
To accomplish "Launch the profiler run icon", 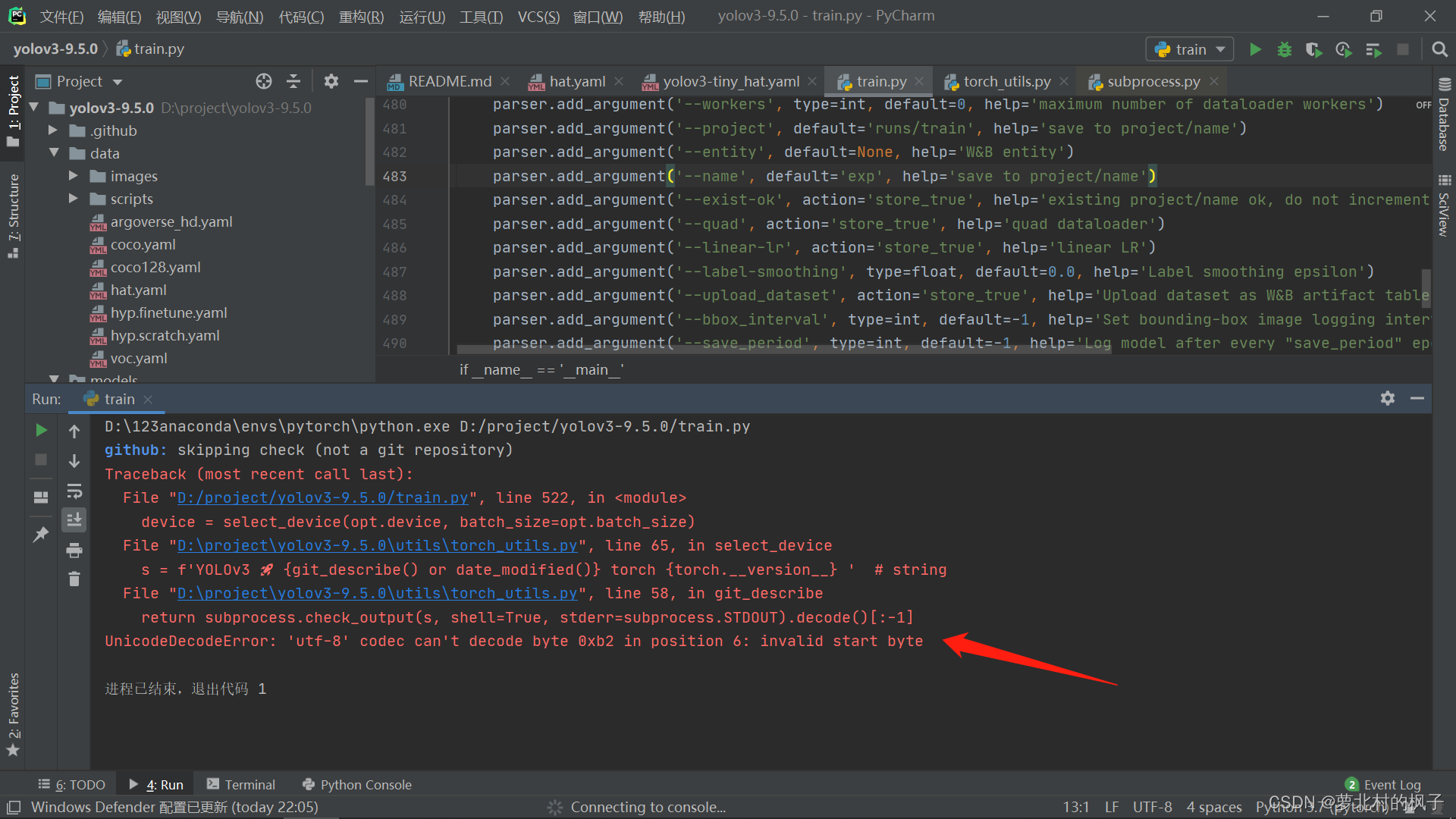I will click(1343, 49).
